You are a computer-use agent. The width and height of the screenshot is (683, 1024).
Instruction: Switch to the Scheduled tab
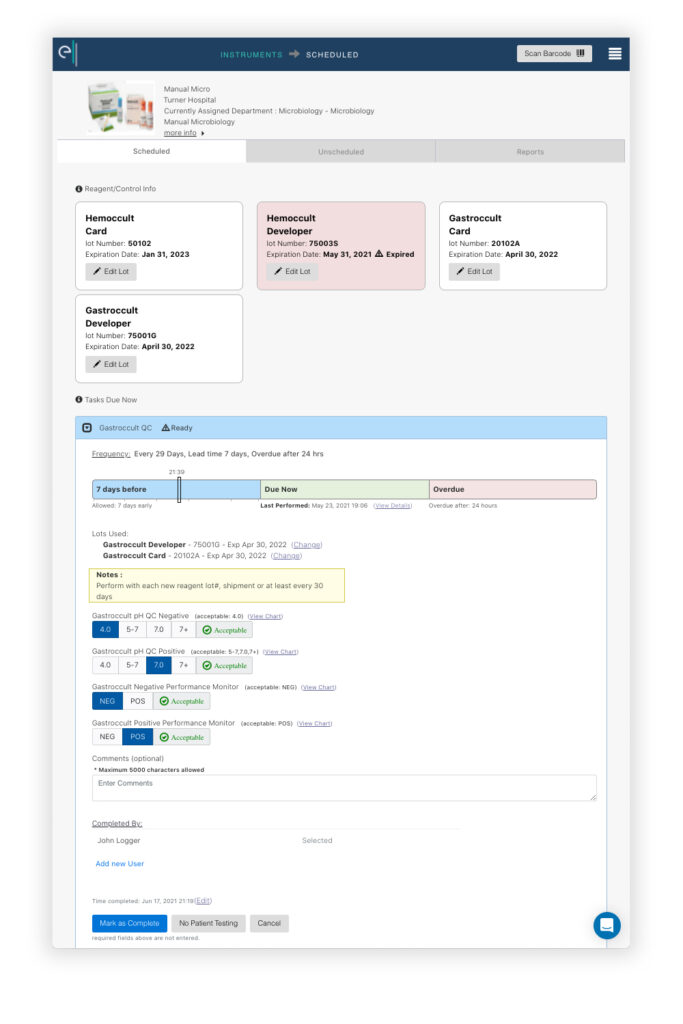(151, 151)
